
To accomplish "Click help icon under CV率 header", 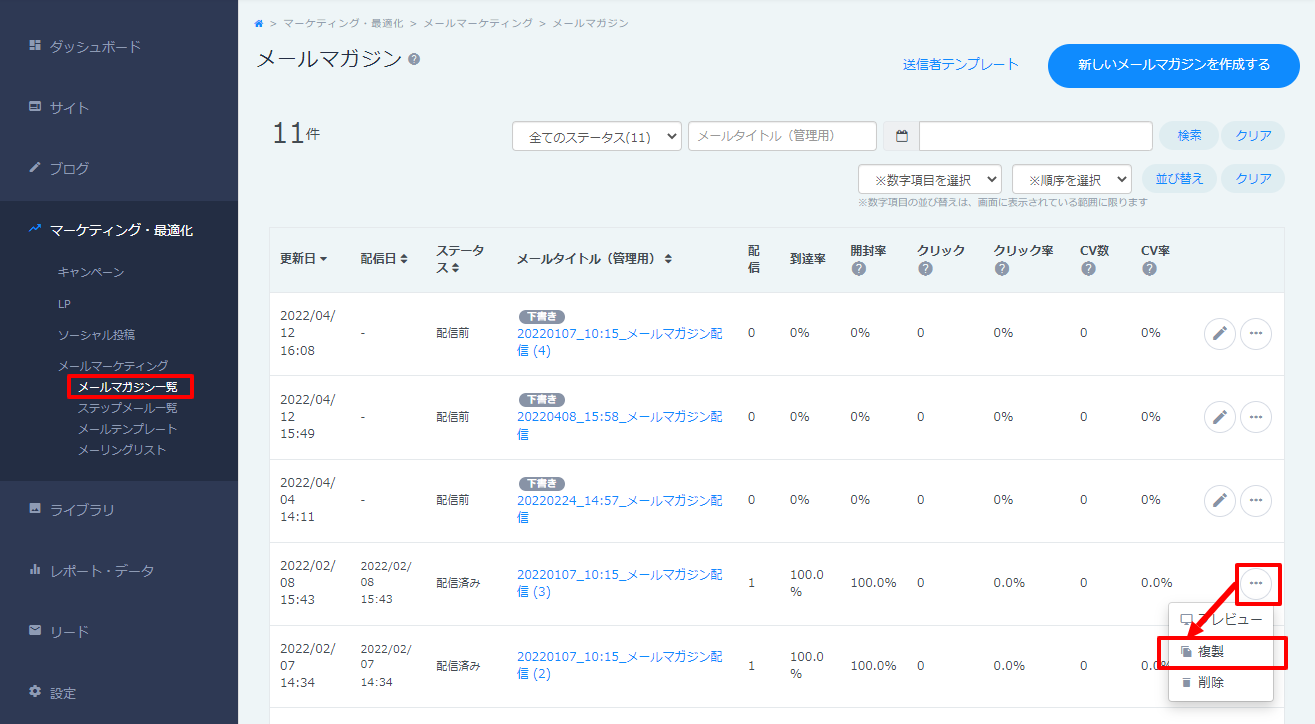I will (1149, 269).
